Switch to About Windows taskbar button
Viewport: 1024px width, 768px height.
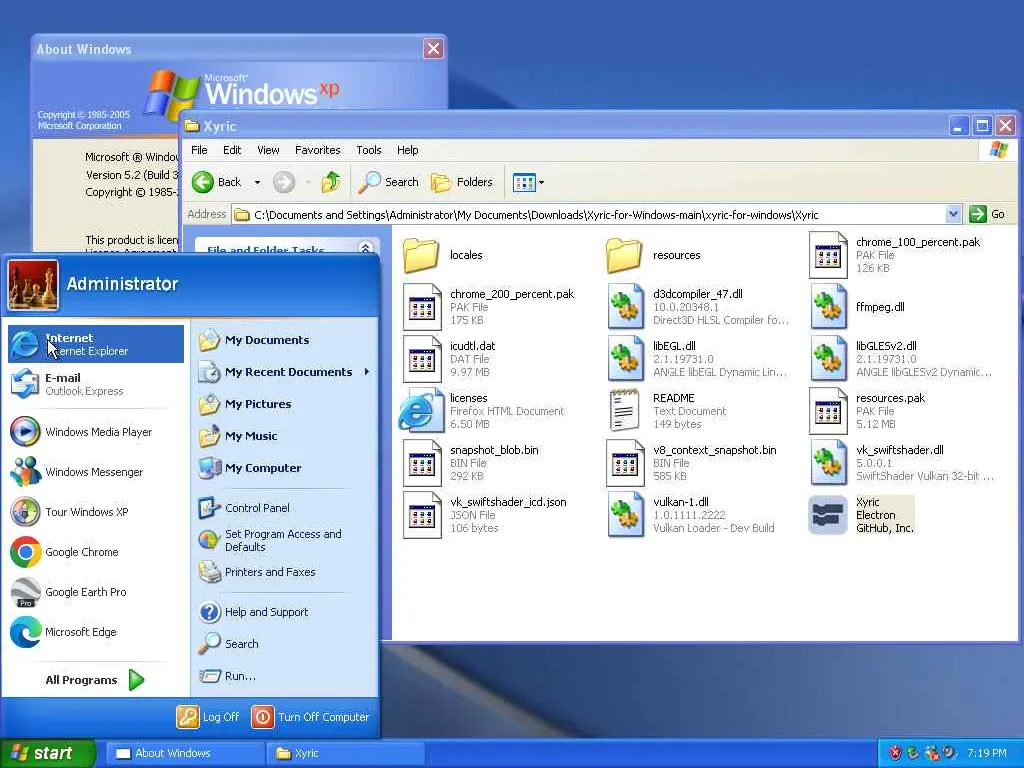[185, 753]
